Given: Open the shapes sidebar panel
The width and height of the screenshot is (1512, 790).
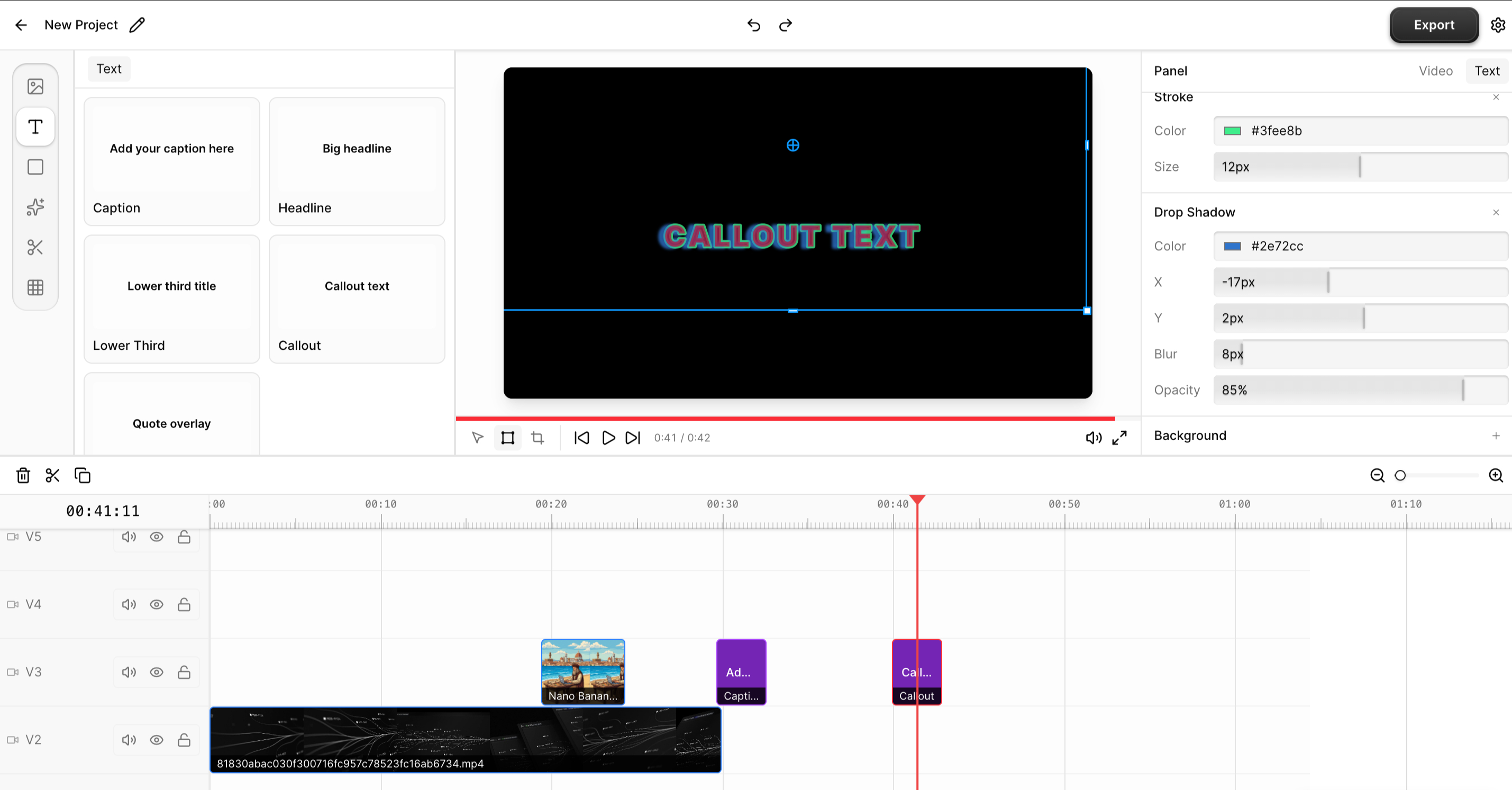Looking at the screenshot, I should (35, 167).
